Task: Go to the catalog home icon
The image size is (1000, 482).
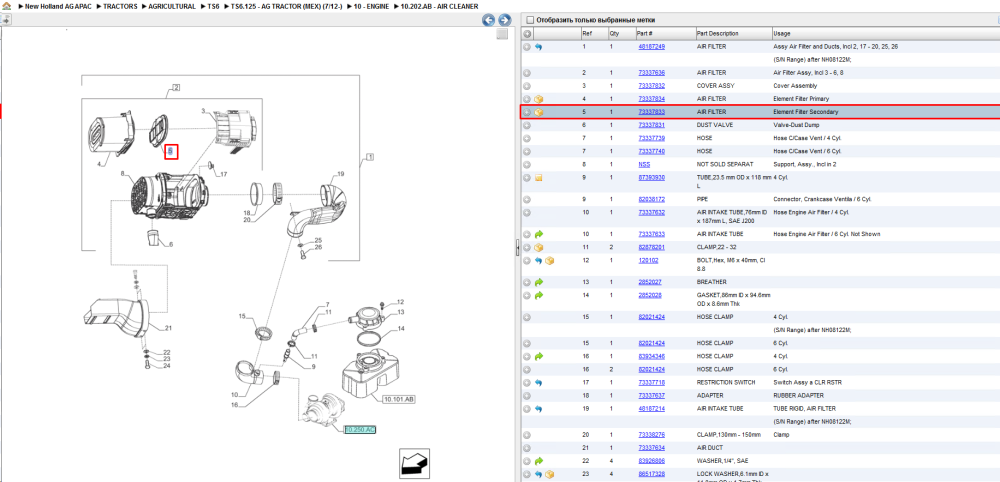Action: (6, 6)
